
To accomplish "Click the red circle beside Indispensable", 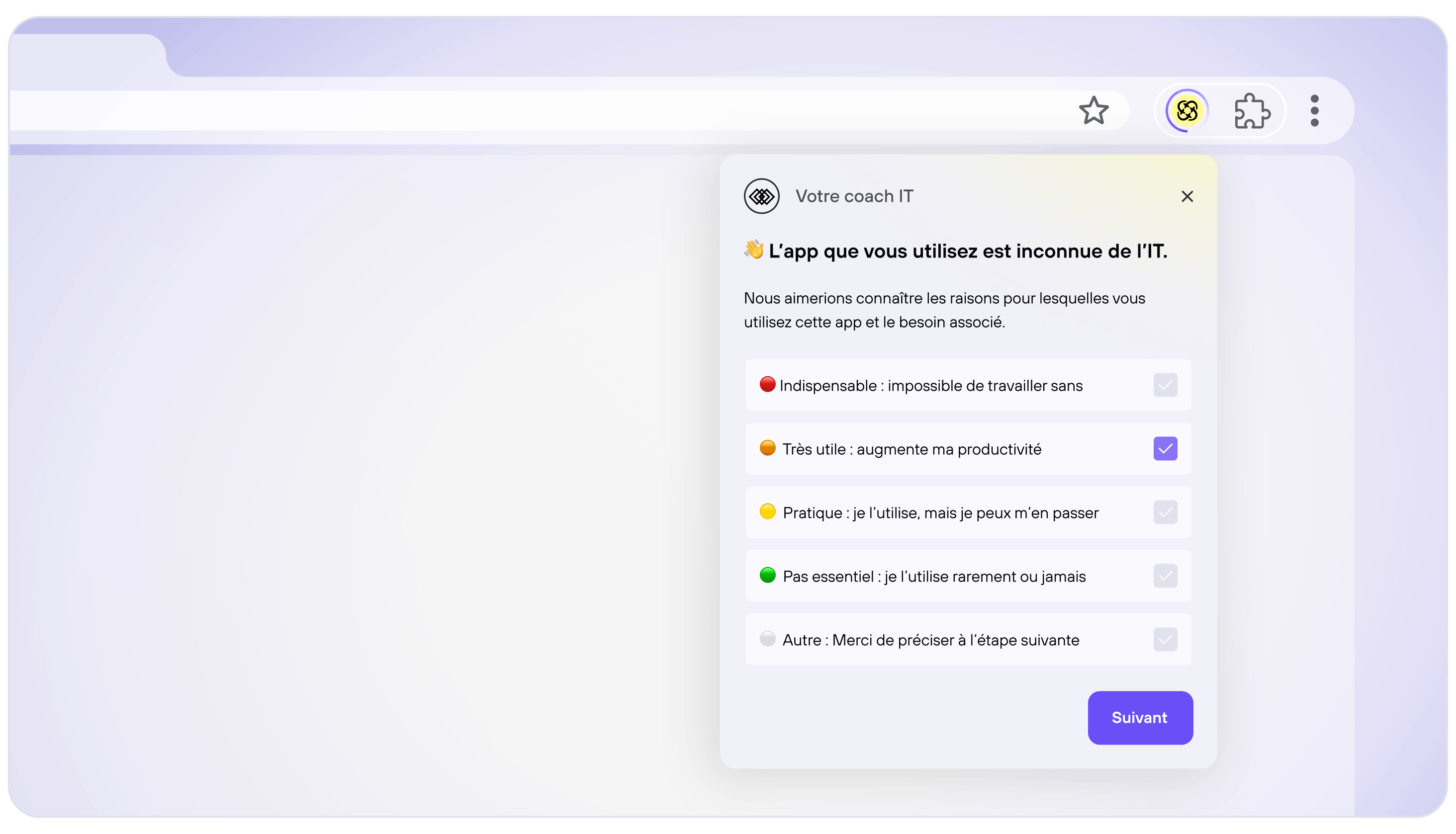I will pyautogui.click(x=767, y=384).
